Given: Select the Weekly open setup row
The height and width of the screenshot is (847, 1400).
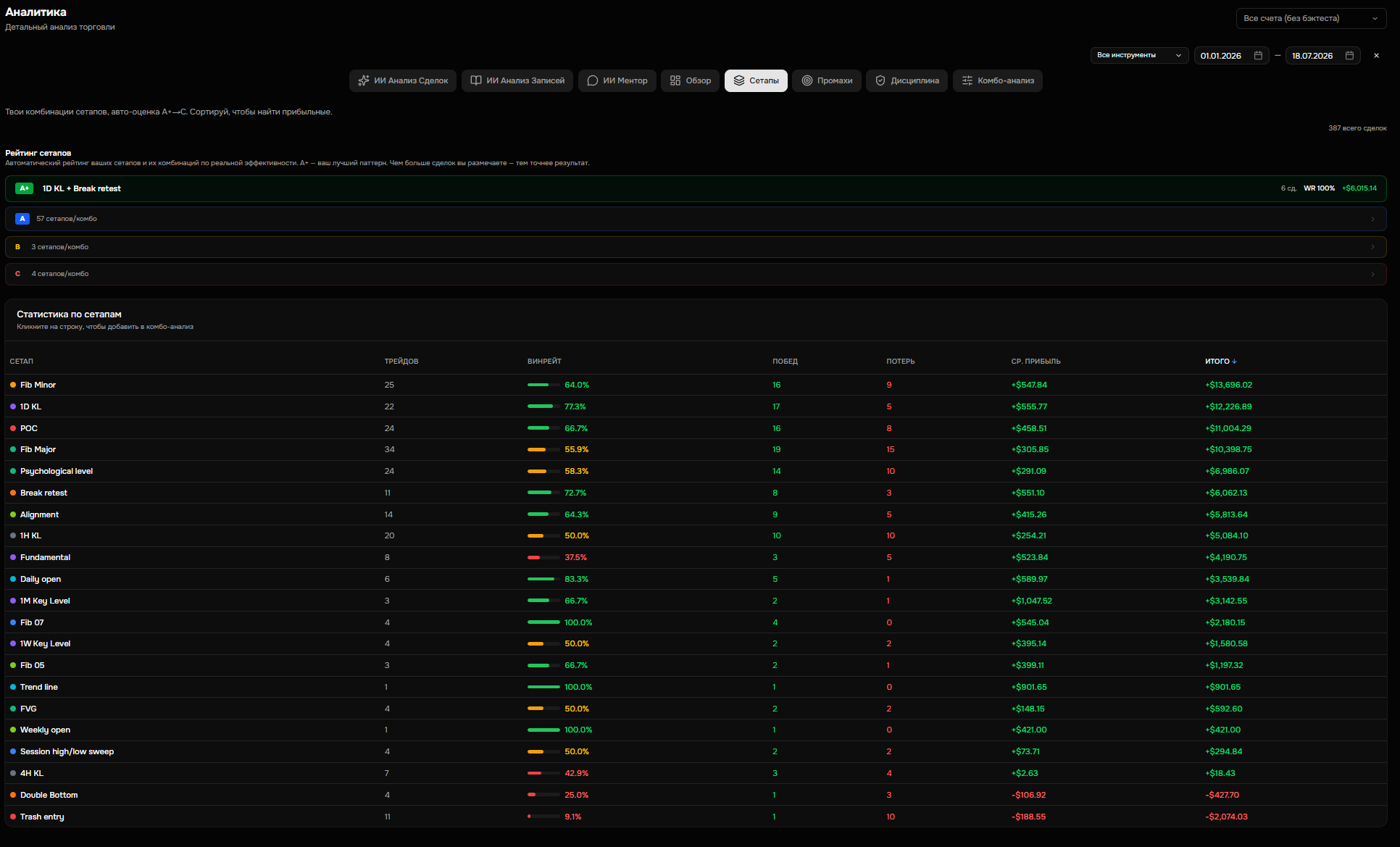Looking at the screenshot, I should 696,730.
